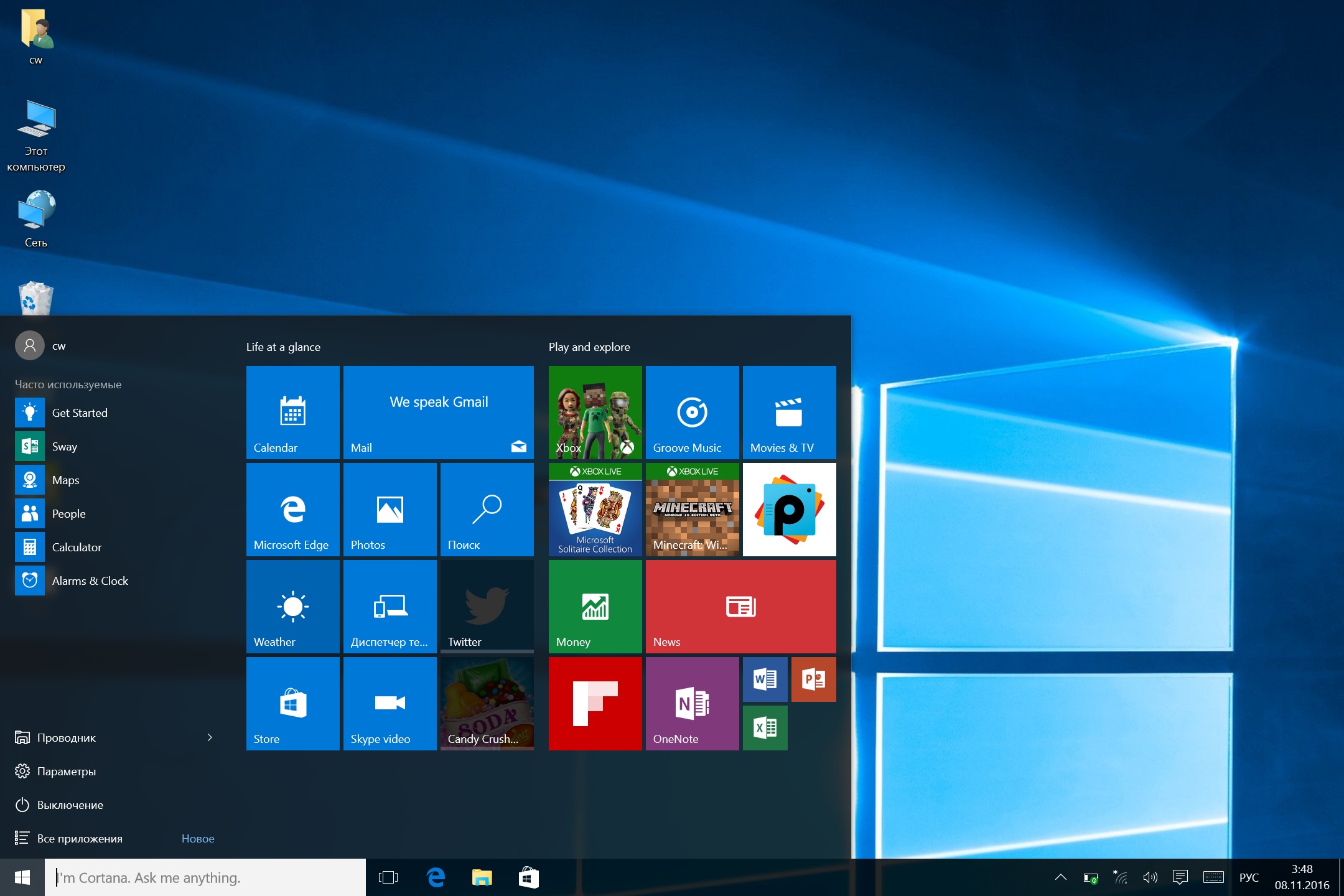Open the Диспетчер те... tile

[x=390, y=606]
